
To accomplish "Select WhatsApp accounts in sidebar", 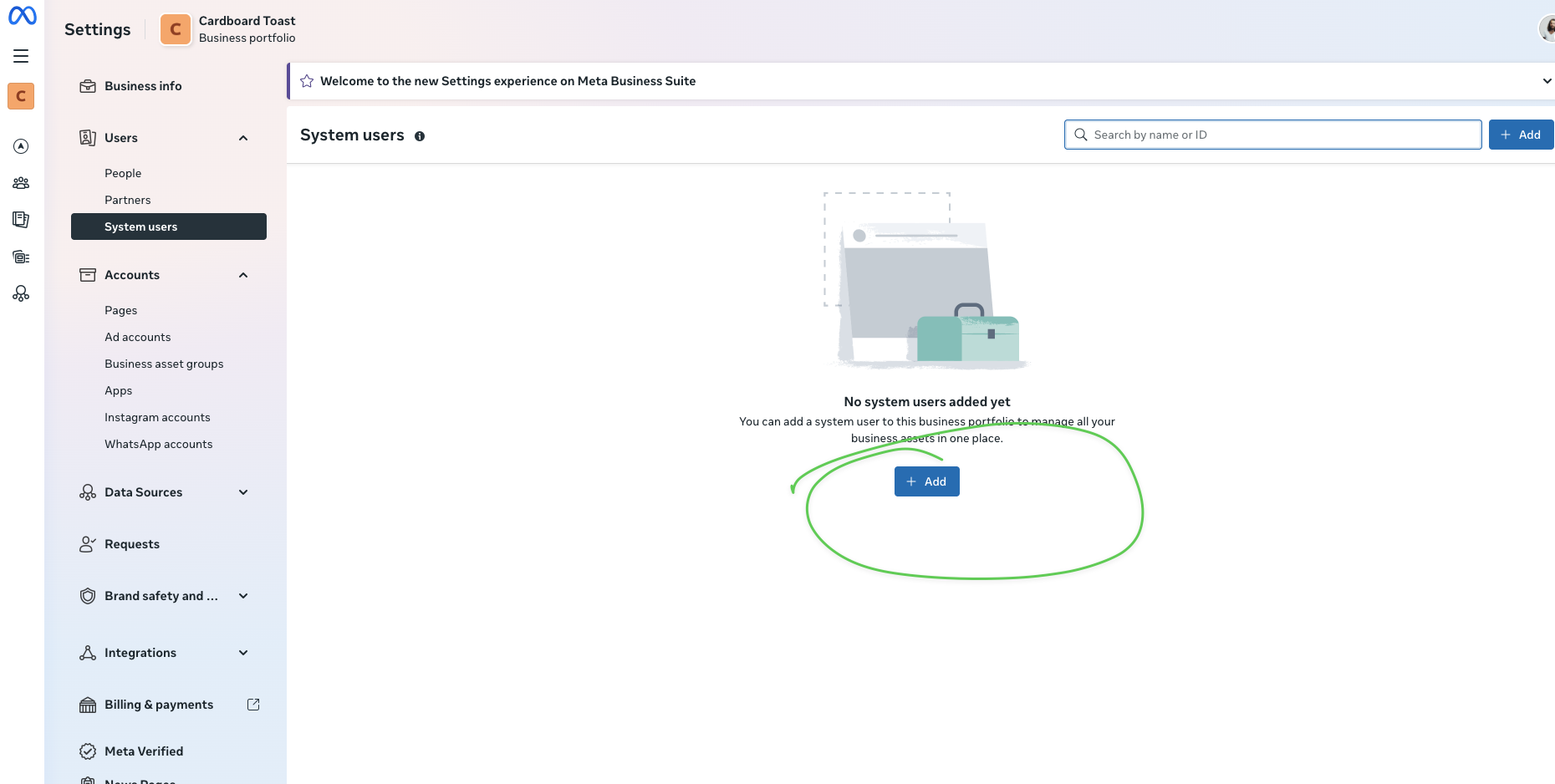I will click(158, 444).
